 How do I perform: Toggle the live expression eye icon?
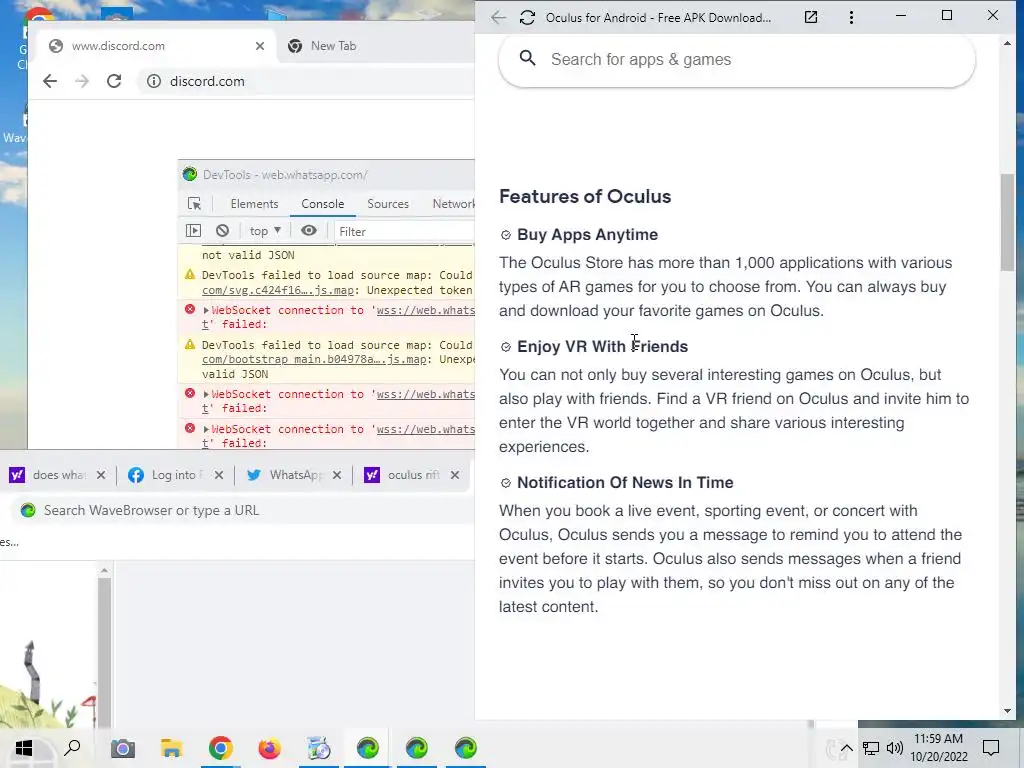point(309,230)
